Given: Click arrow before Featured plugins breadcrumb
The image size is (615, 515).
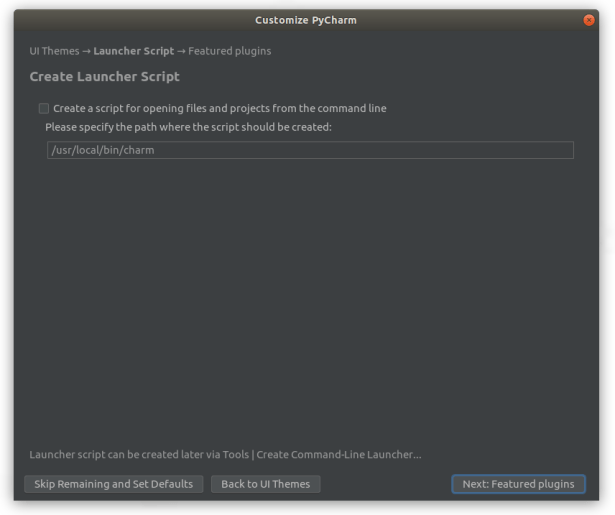Looking at the screenshot, I should (181, 51).
